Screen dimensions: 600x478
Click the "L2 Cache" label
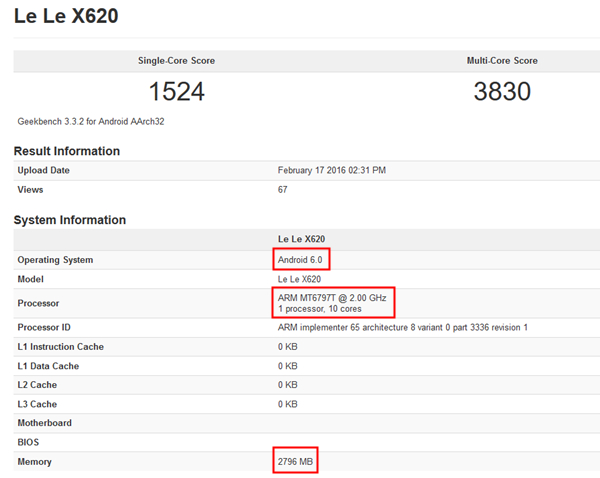coord(37,385)
